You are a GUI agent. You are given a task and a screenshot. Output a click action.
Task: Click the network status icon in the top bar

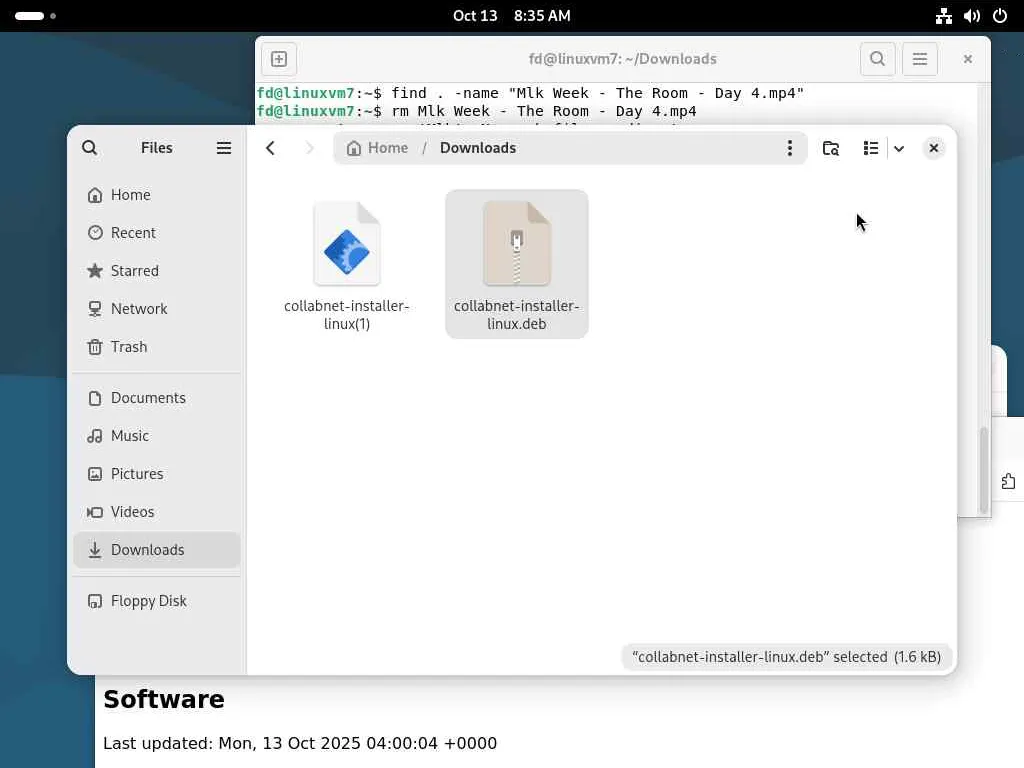click(x=944, y=16)
